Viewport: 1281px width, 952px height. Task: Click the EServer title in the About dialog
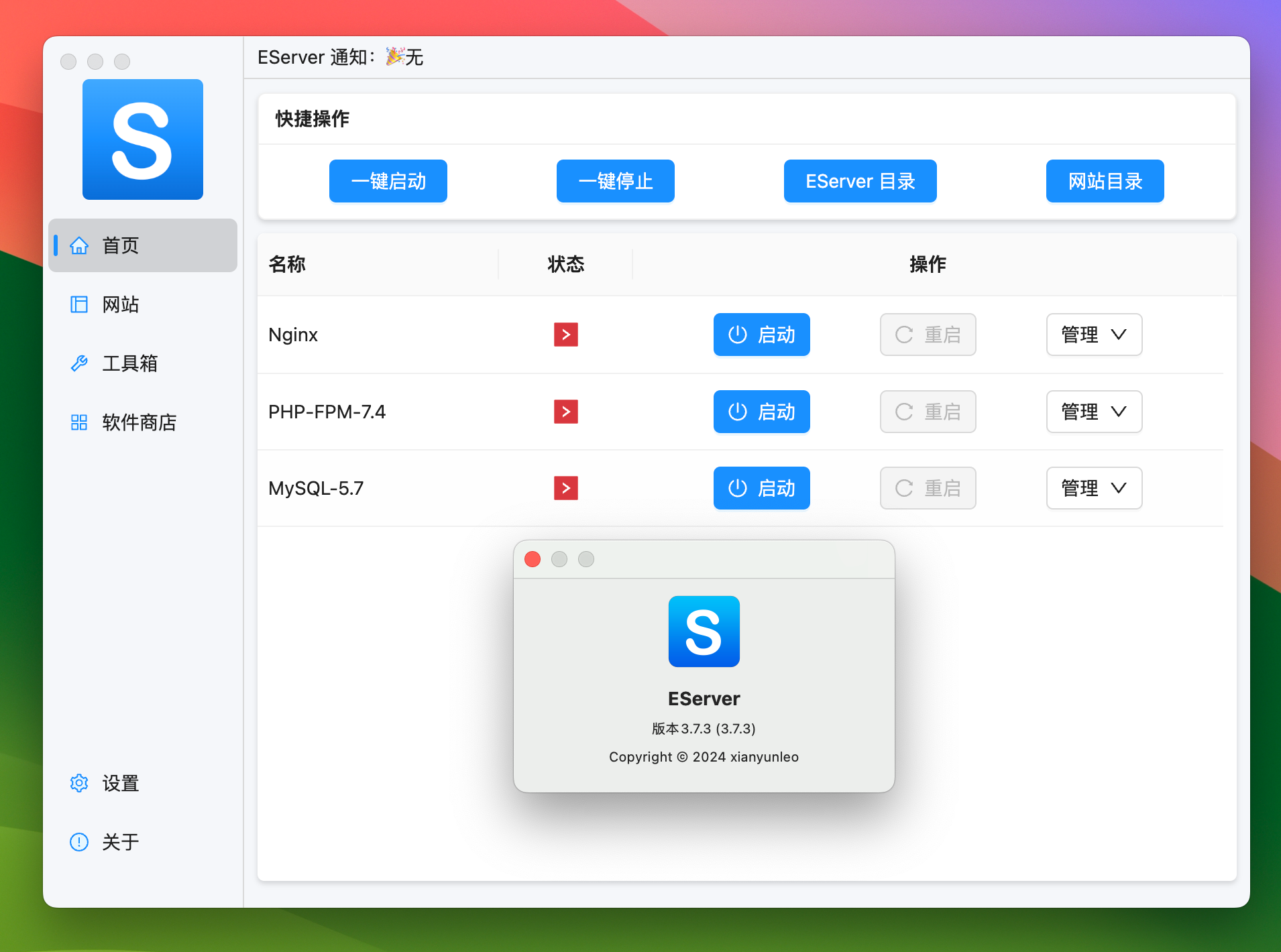tap(704, 699)
